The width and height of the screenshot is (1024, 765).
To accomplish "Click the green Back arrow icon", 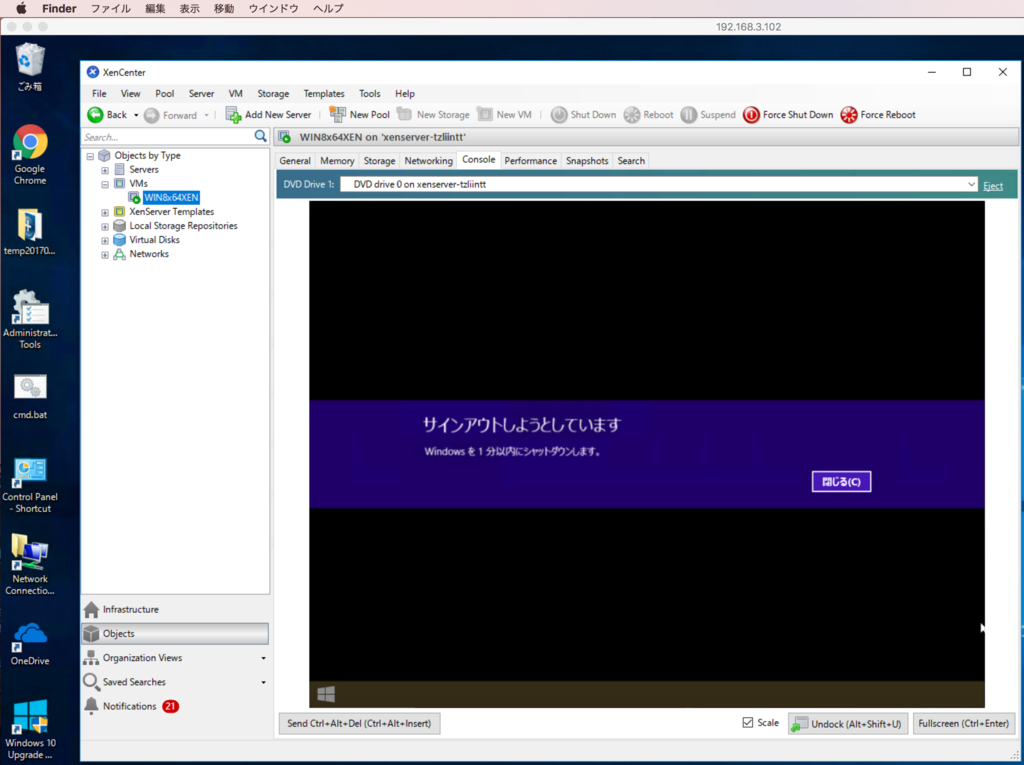I will click(x=95, y=115).
